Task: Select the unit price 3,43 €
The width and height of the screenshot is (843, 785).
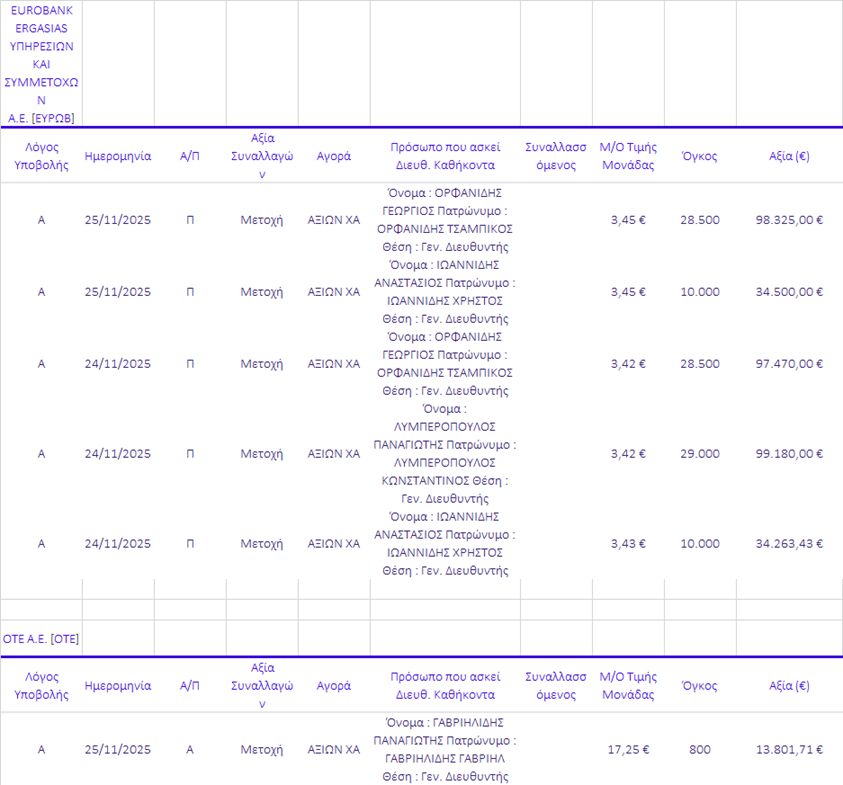Action: tap(628, 544)
